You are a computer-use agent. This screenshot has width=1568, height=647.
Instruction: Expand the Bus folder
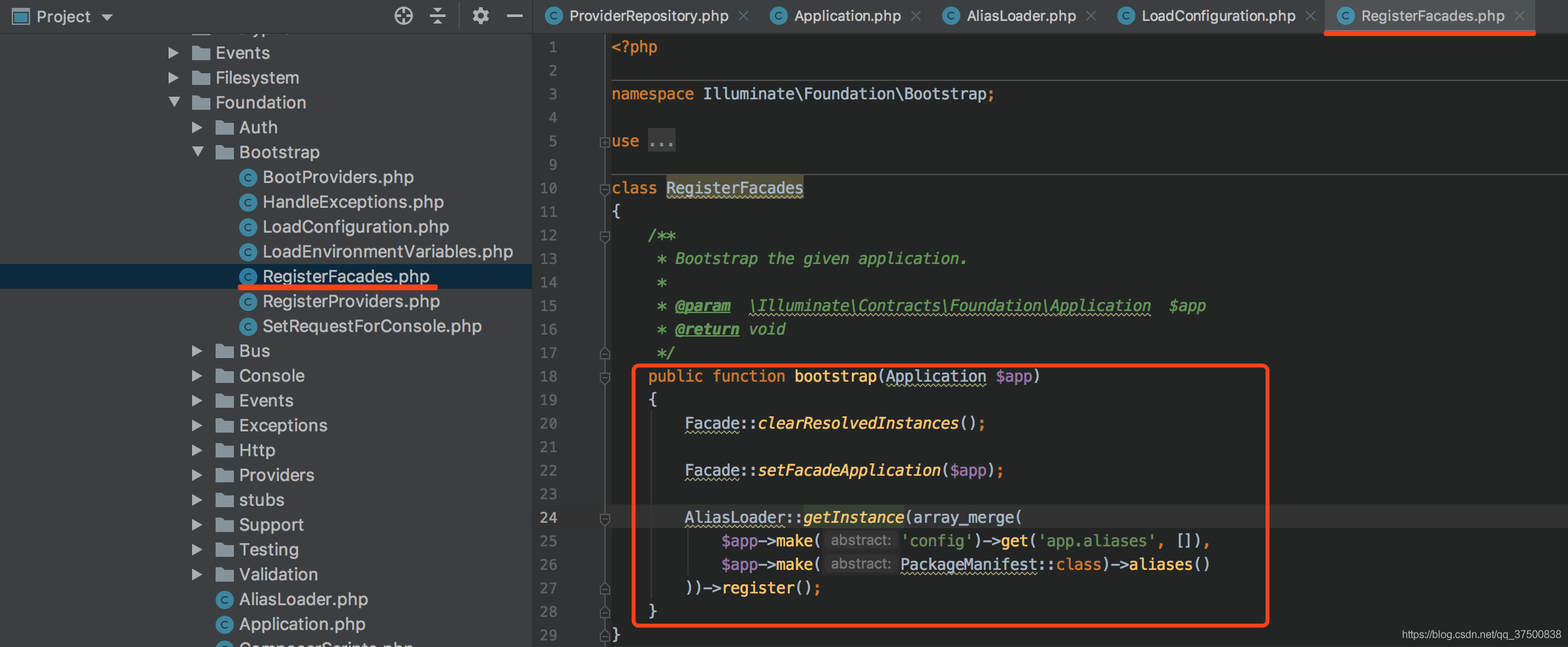click(x=197, y=351)
